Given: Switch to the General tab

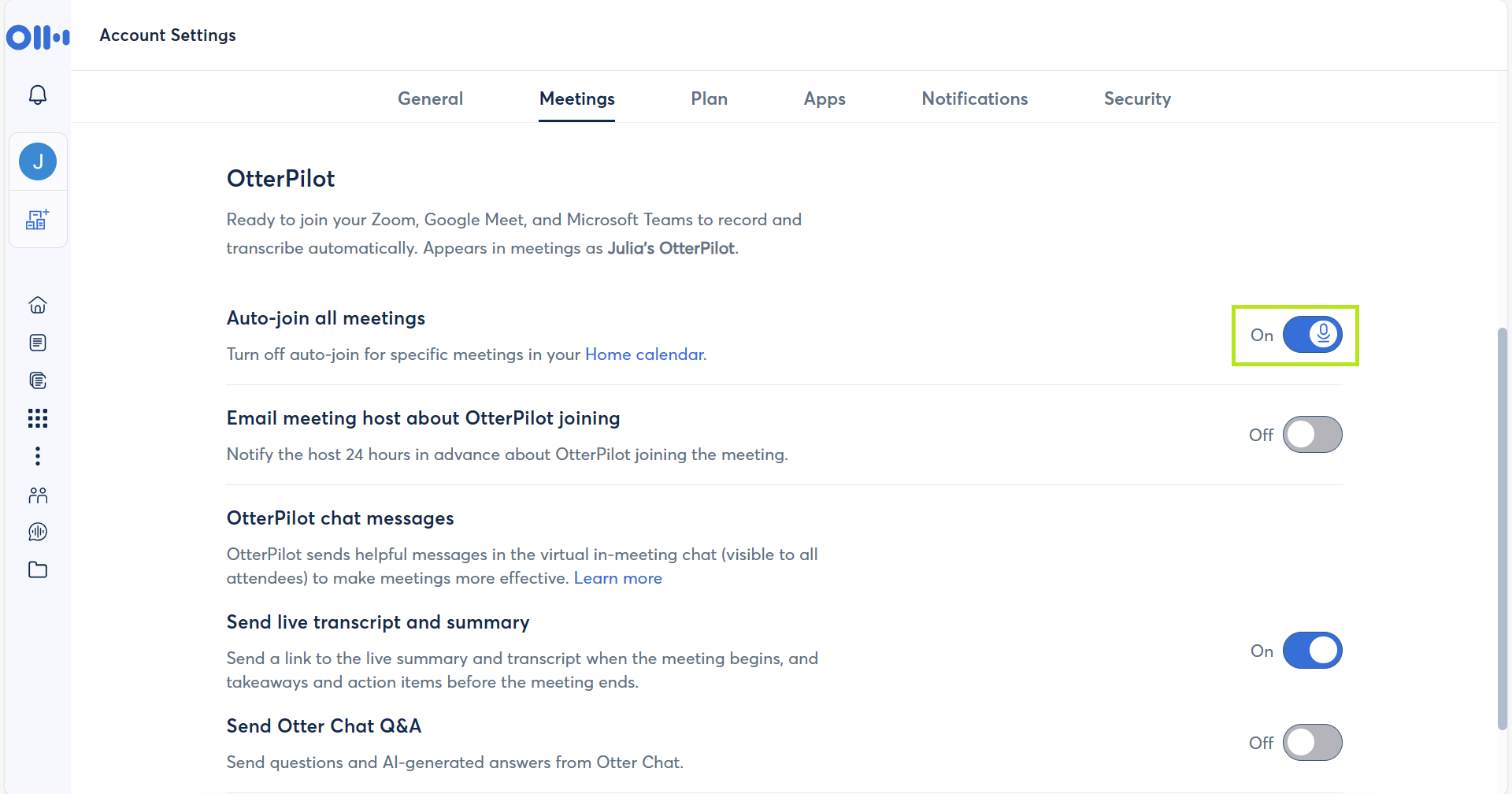Looking at the screenshot, I should click(430, 99).
